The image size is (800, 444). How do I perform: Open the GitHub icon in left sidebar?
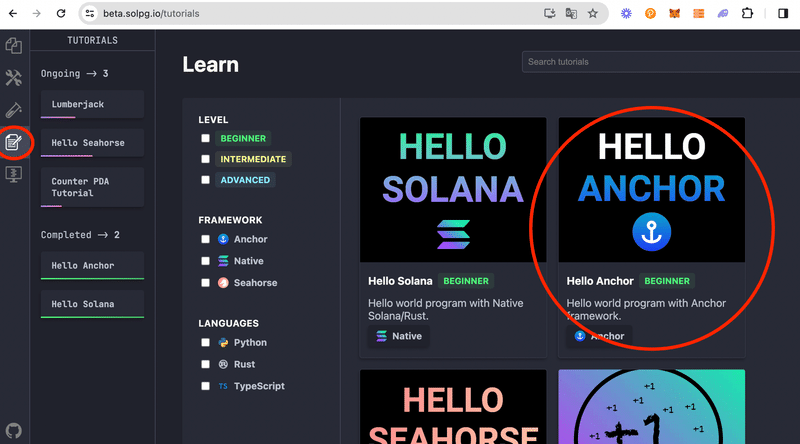tap(14, 431)
